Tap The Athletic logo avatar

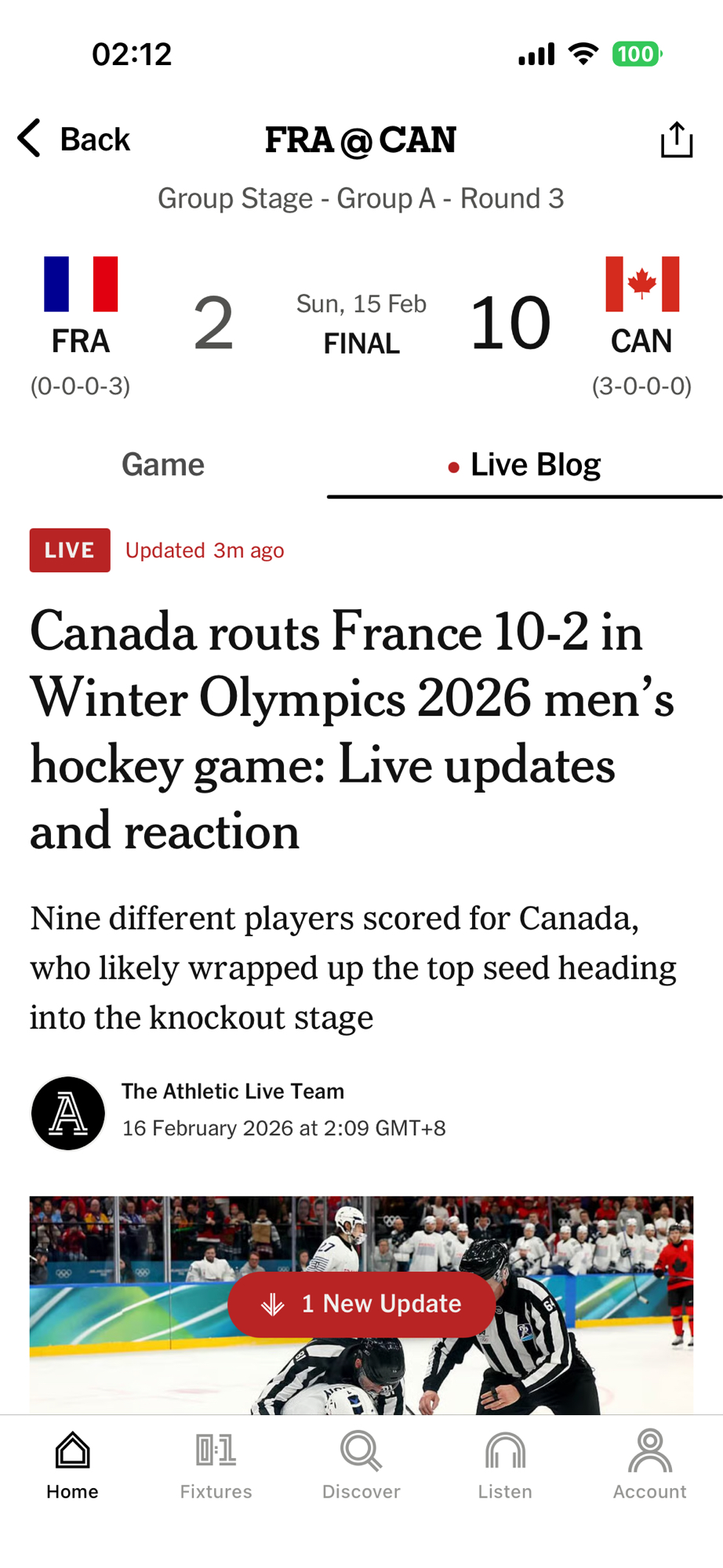(x=68, y=1112)
